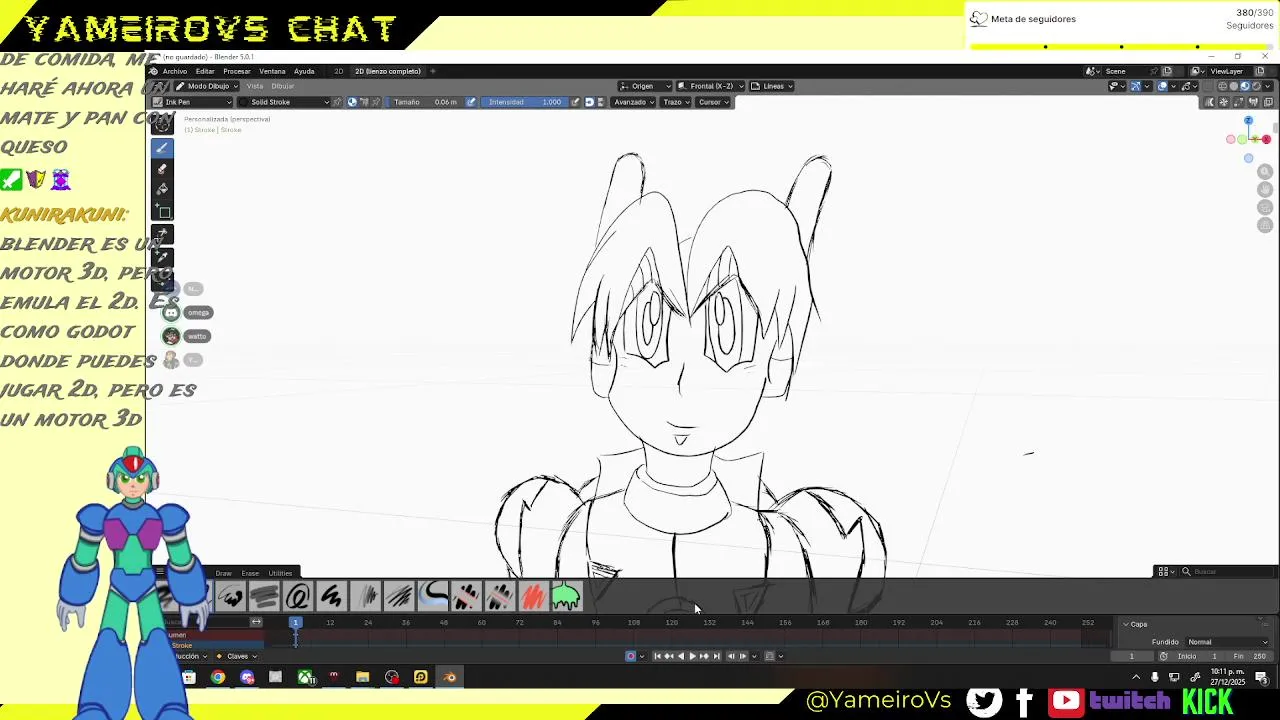Click the Buscar search field
Viewport: 1280px width, 720px height.
click(1227, 571)
